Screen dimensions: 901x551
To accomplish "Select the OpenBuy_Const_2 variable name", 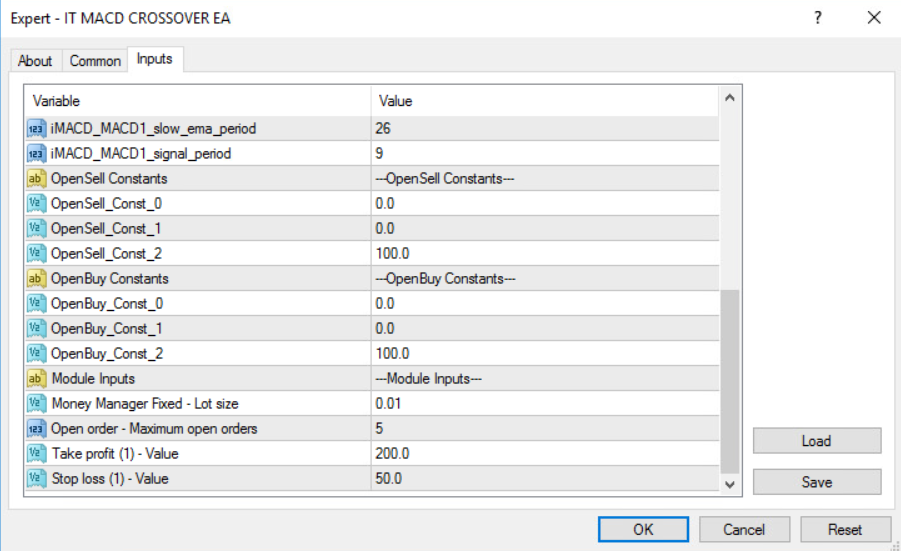I will coord(107,354).
